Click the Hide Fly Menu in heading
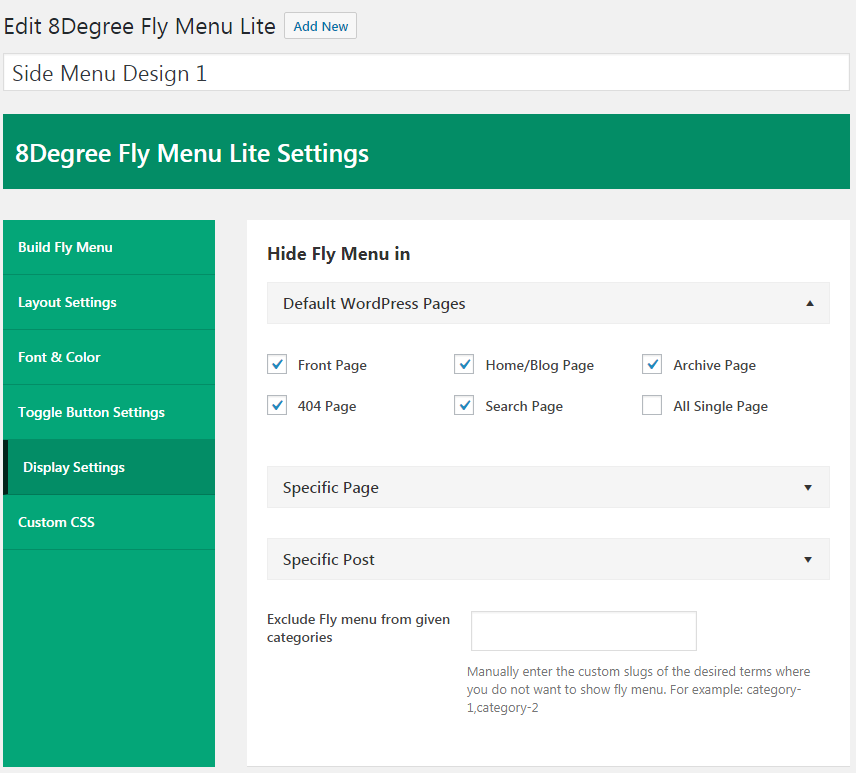Image resolution: width=856 pixels, height=773 pixels. coord(338,254)
